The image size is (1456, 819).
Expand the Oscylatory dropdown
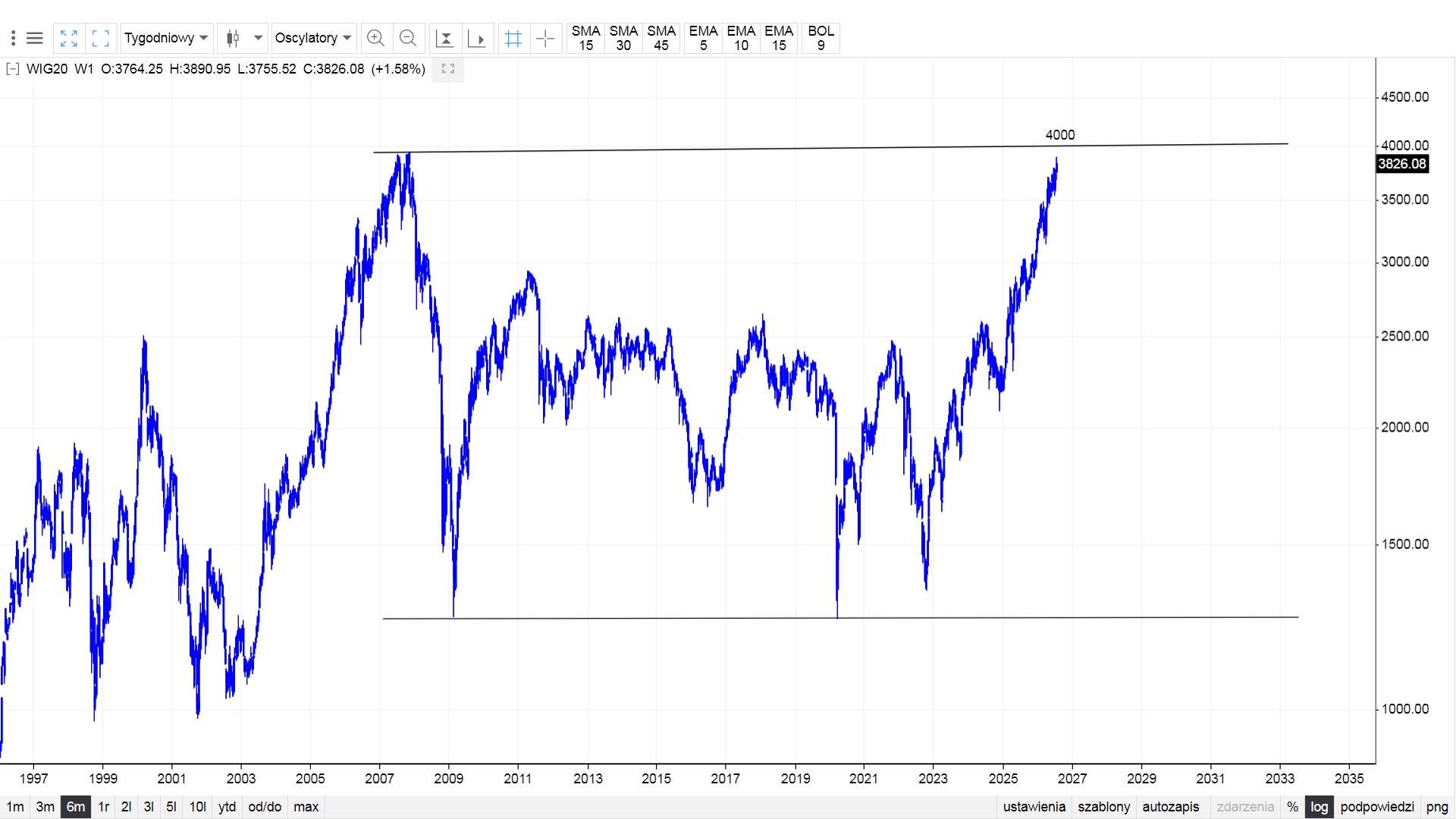[313, 38]
